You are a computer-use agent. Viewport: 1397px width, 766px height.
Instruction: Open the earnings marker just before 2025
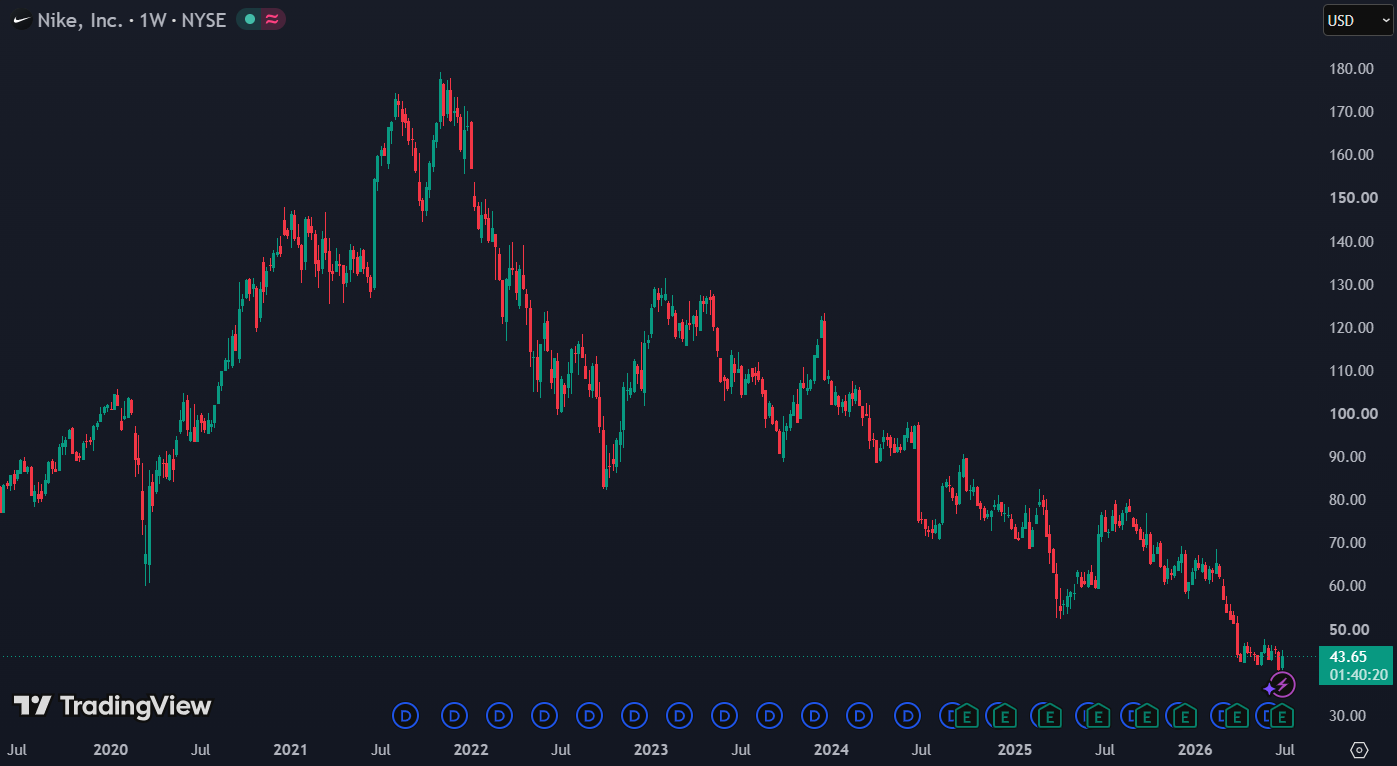[x=1006, y=715]
